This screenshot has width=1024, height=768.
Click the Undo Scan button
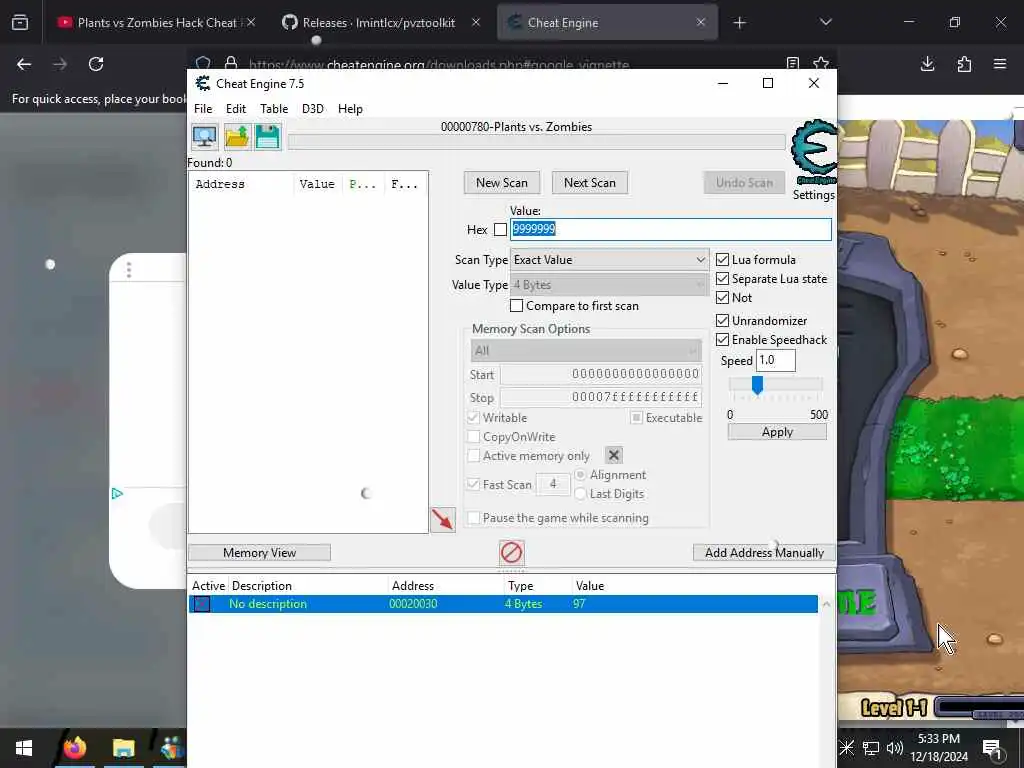click(744, 183)
